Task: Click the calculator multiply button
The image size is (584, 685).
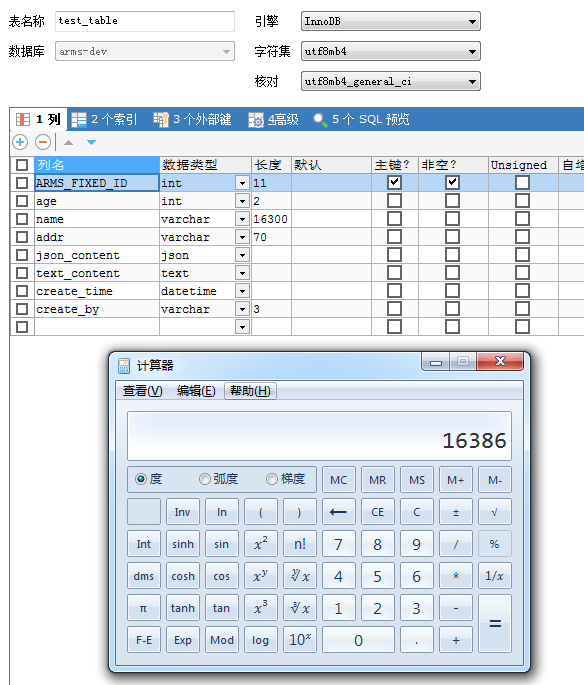Action: pos(456,576)
